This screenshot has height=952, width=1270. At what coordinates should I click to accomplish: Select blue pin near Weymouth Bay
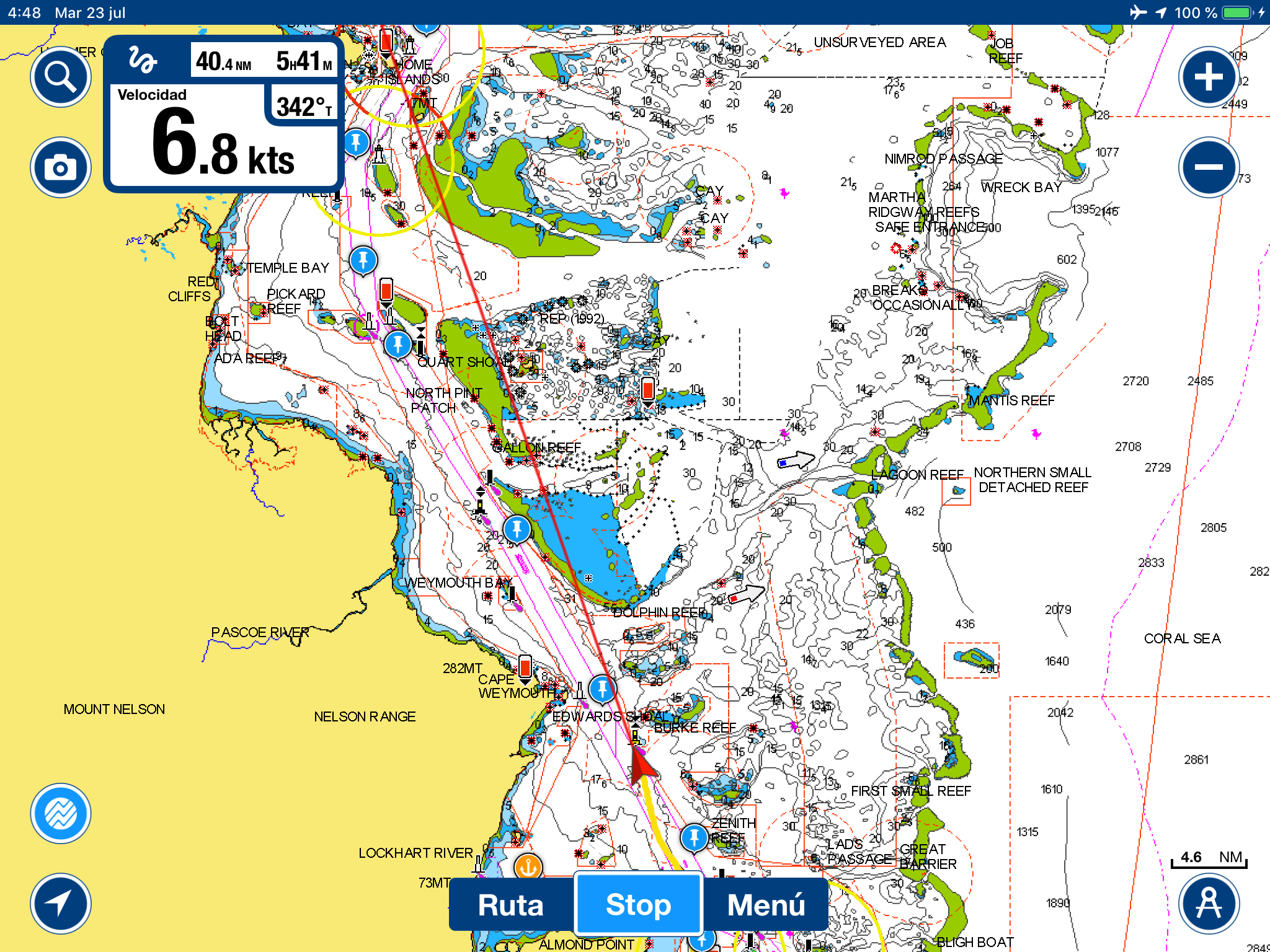tap(517, 529)
